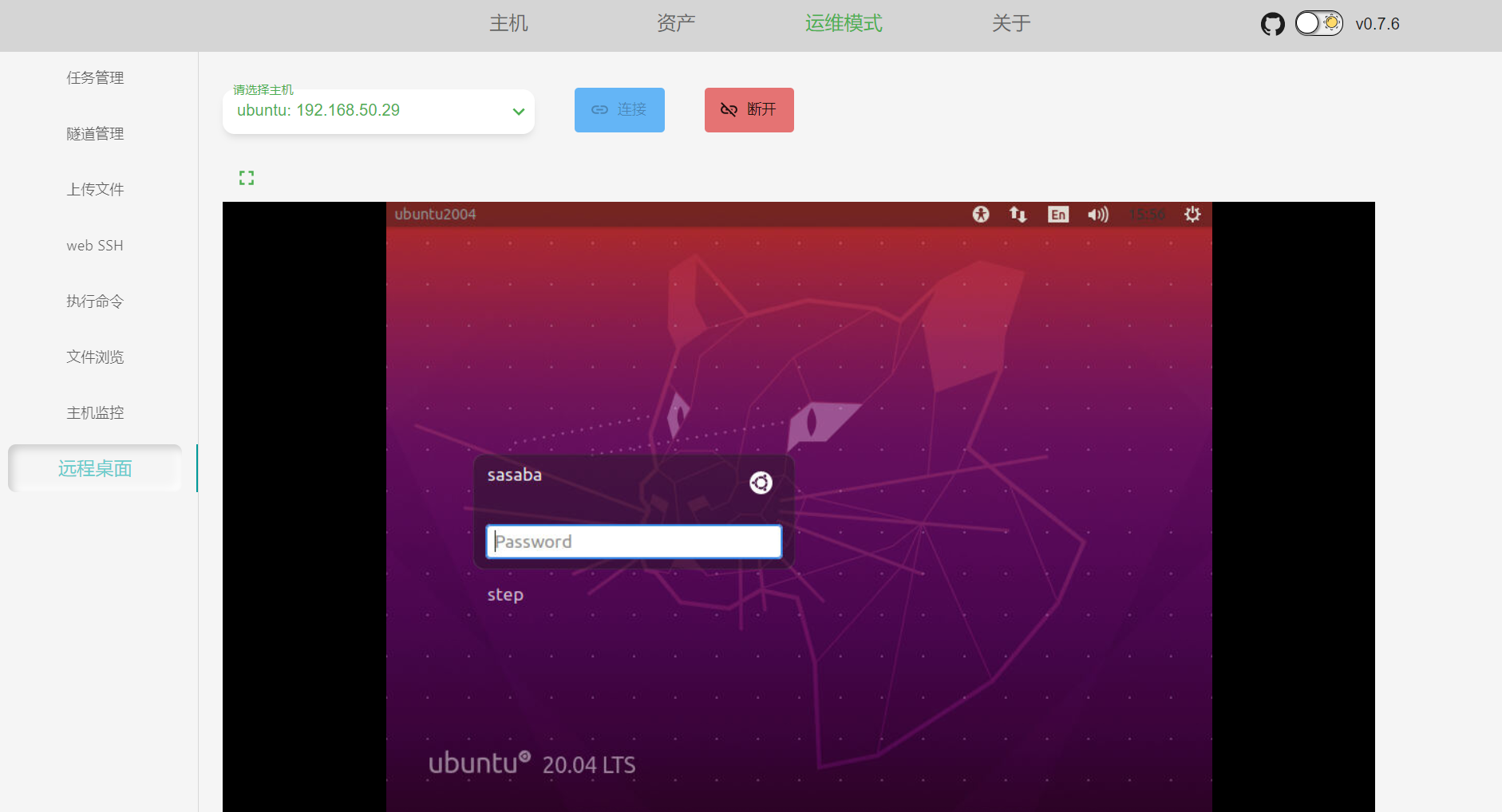This screenshot has width=1502, height=812.
Task: Focus the Password input field
Action: pos(634,542)
